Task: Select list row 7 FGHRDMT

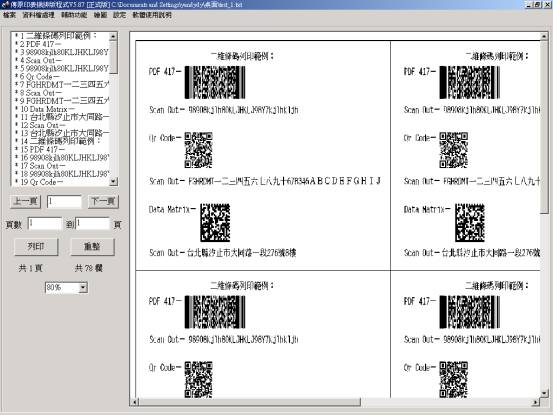Action: point(61,85)
